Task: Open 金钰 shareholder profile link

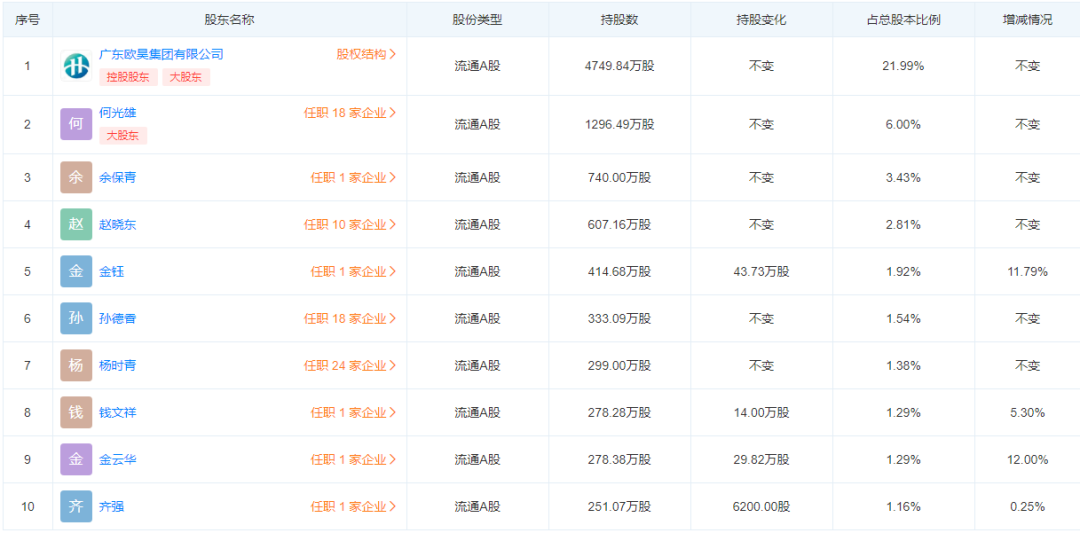Action: coord(112,271)
